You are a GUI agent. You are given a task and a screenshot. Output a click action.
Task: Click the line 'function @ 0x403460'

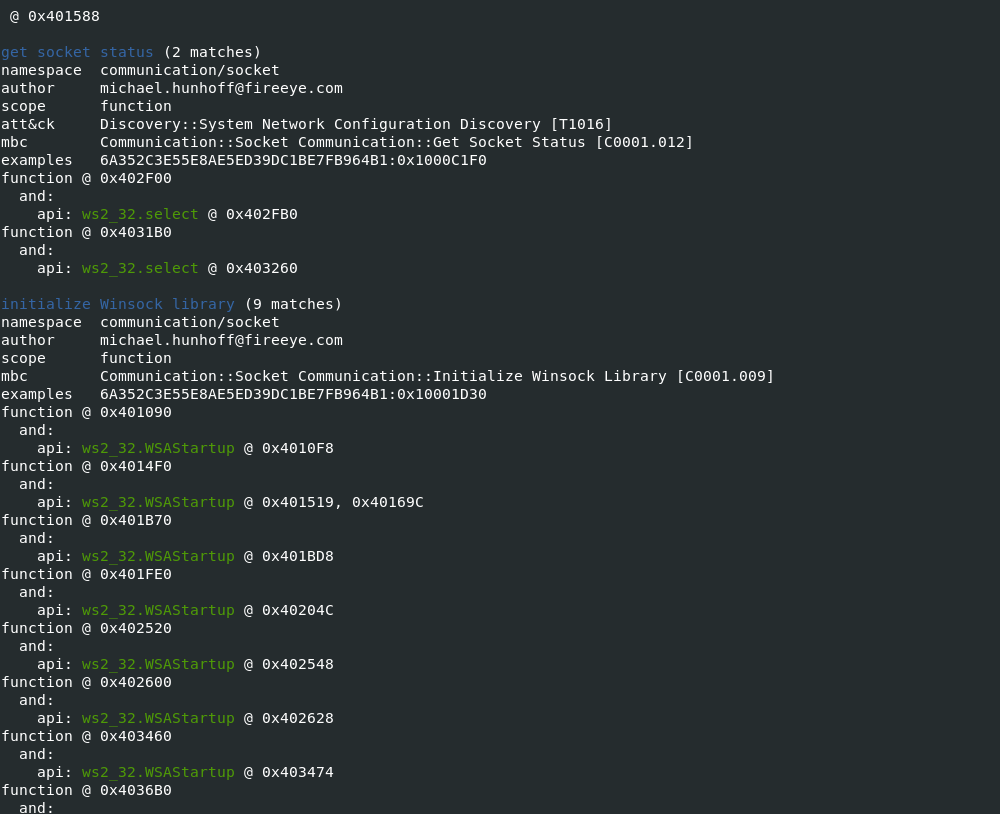click(x=86, y=736)
